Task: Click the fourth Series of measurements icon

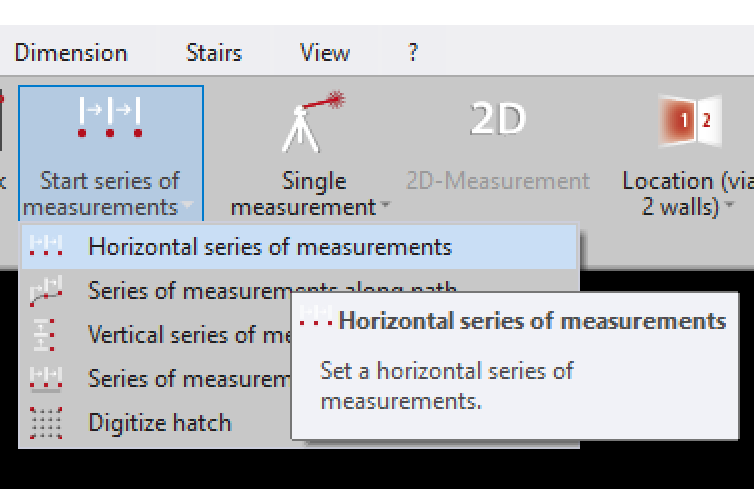Action: point(46,379)
